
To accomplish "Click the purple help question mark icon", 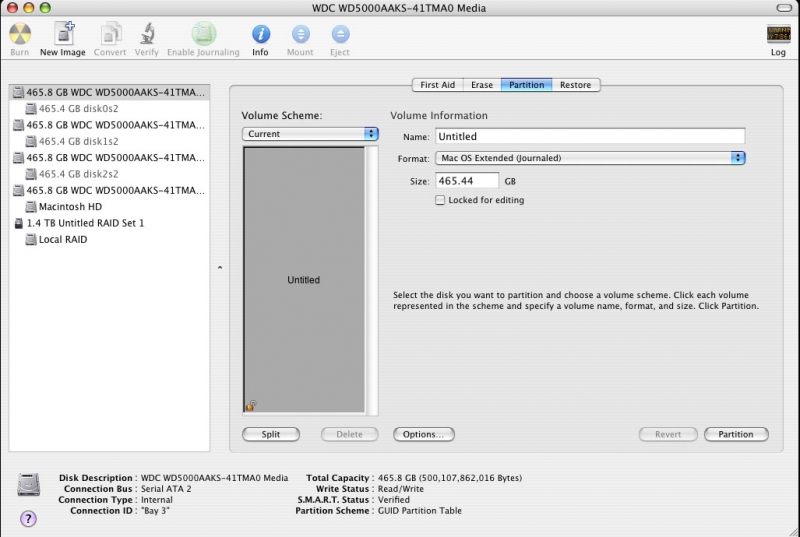I will [29, 518].
